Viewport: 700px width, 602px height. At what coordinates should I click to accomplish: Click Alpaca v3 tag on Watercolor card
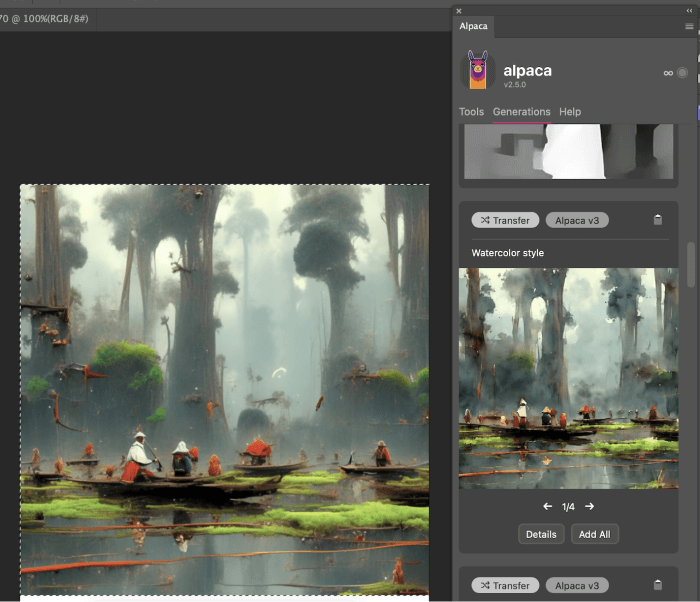[577, 220]
